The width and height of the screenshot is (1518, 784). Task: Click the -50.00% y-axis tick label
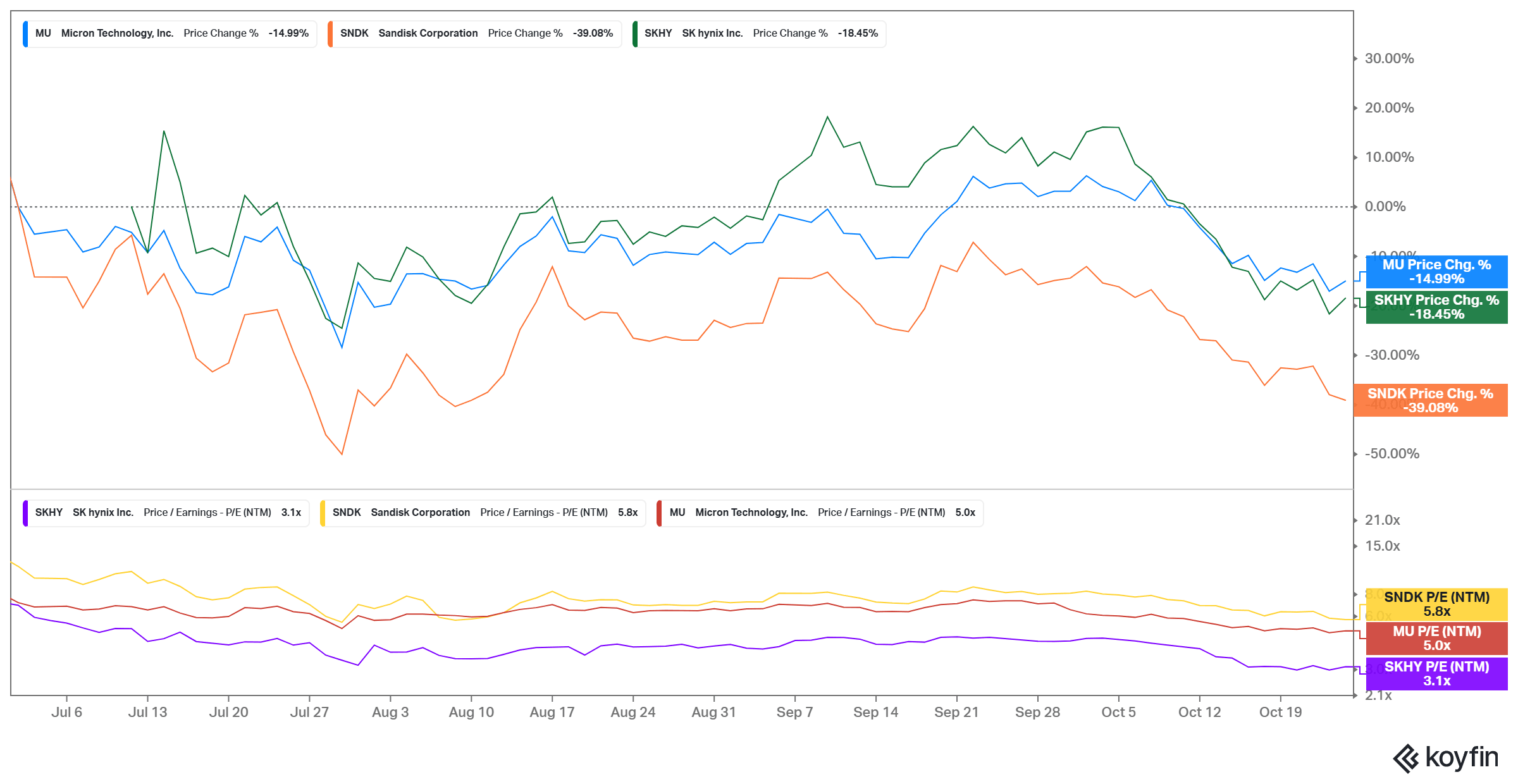tap(1391, 454)
